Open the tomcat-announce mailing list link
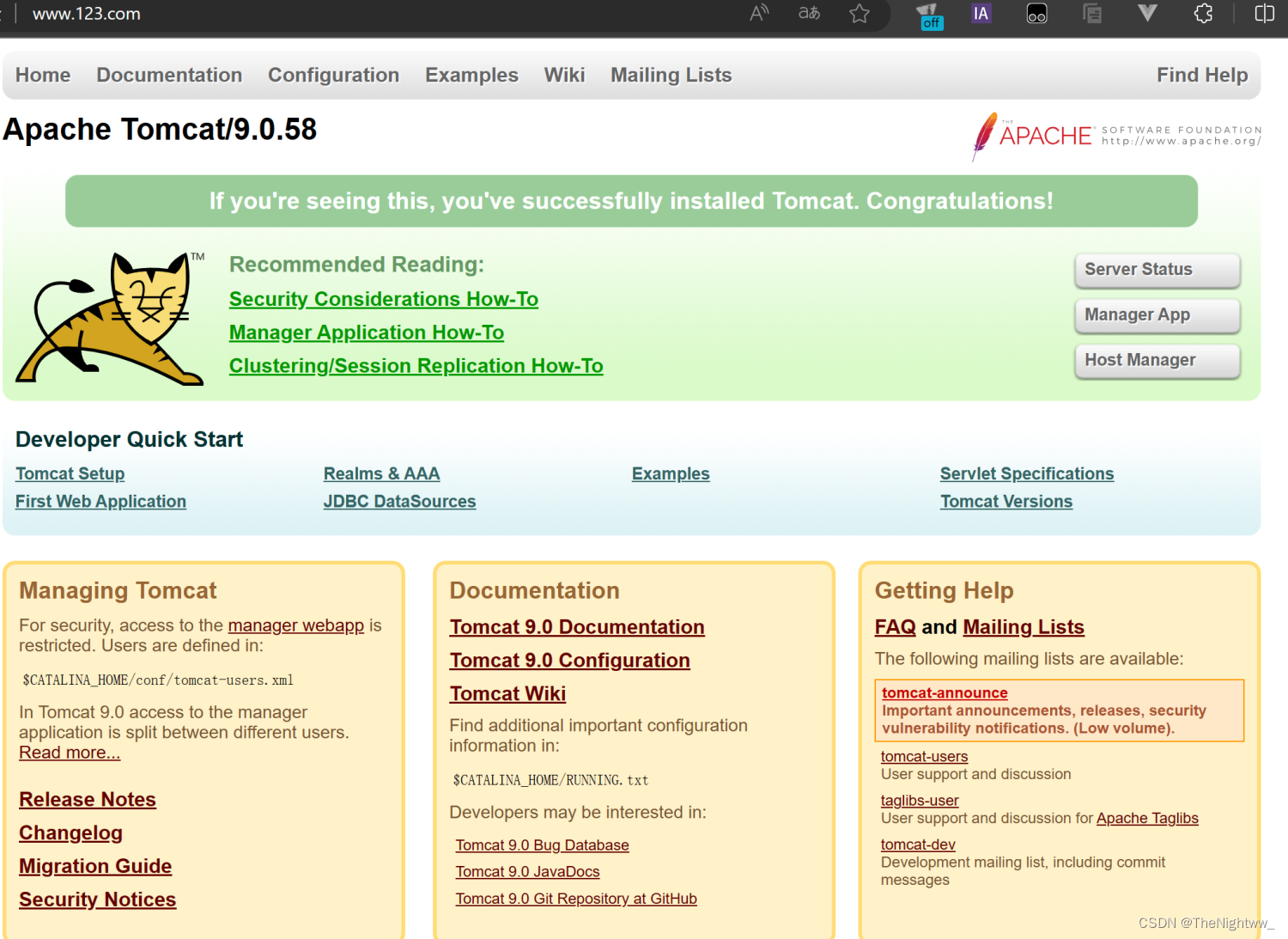 (x=945, y=693)
